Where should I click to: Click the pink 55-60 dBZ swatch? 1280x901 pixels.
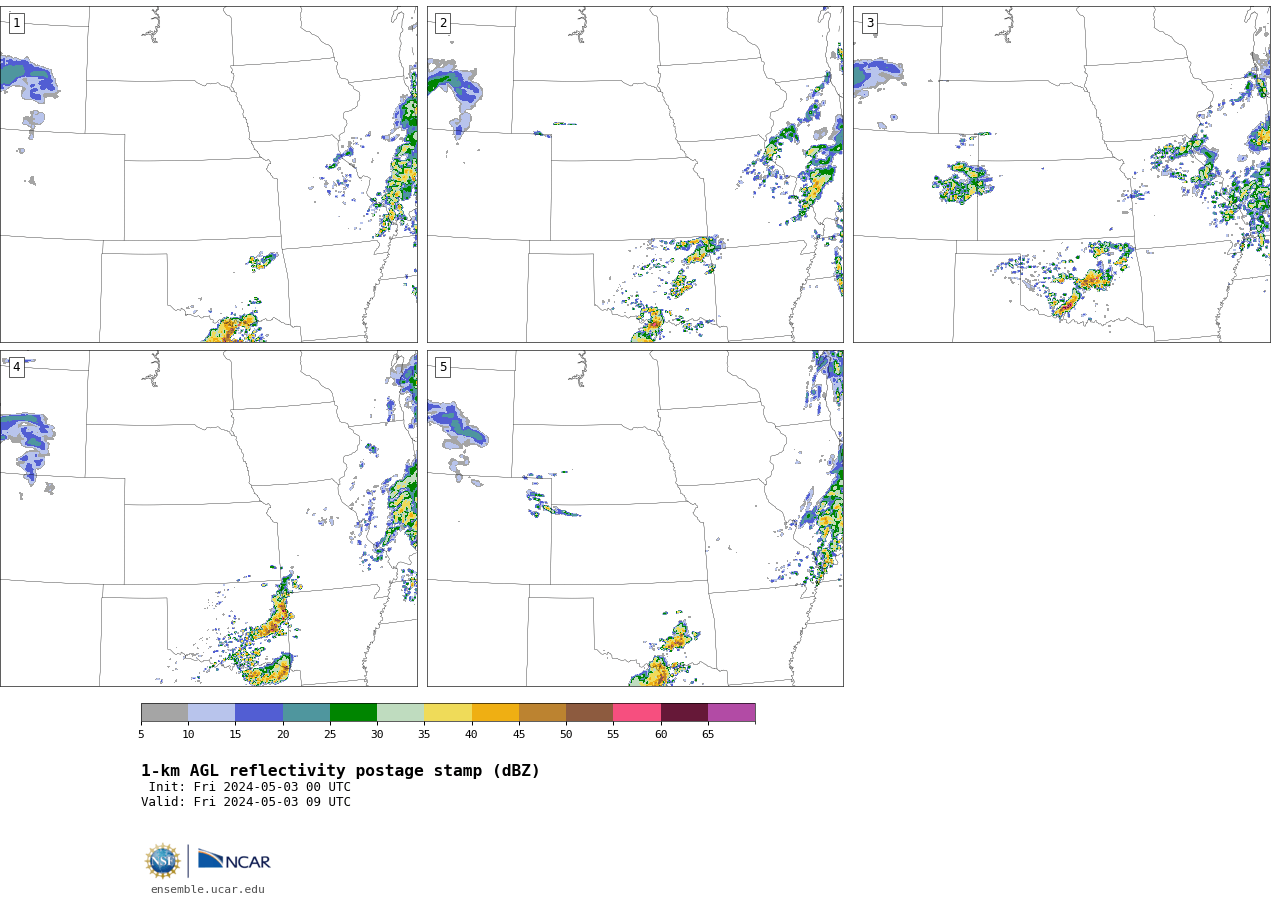coord(637,712)
